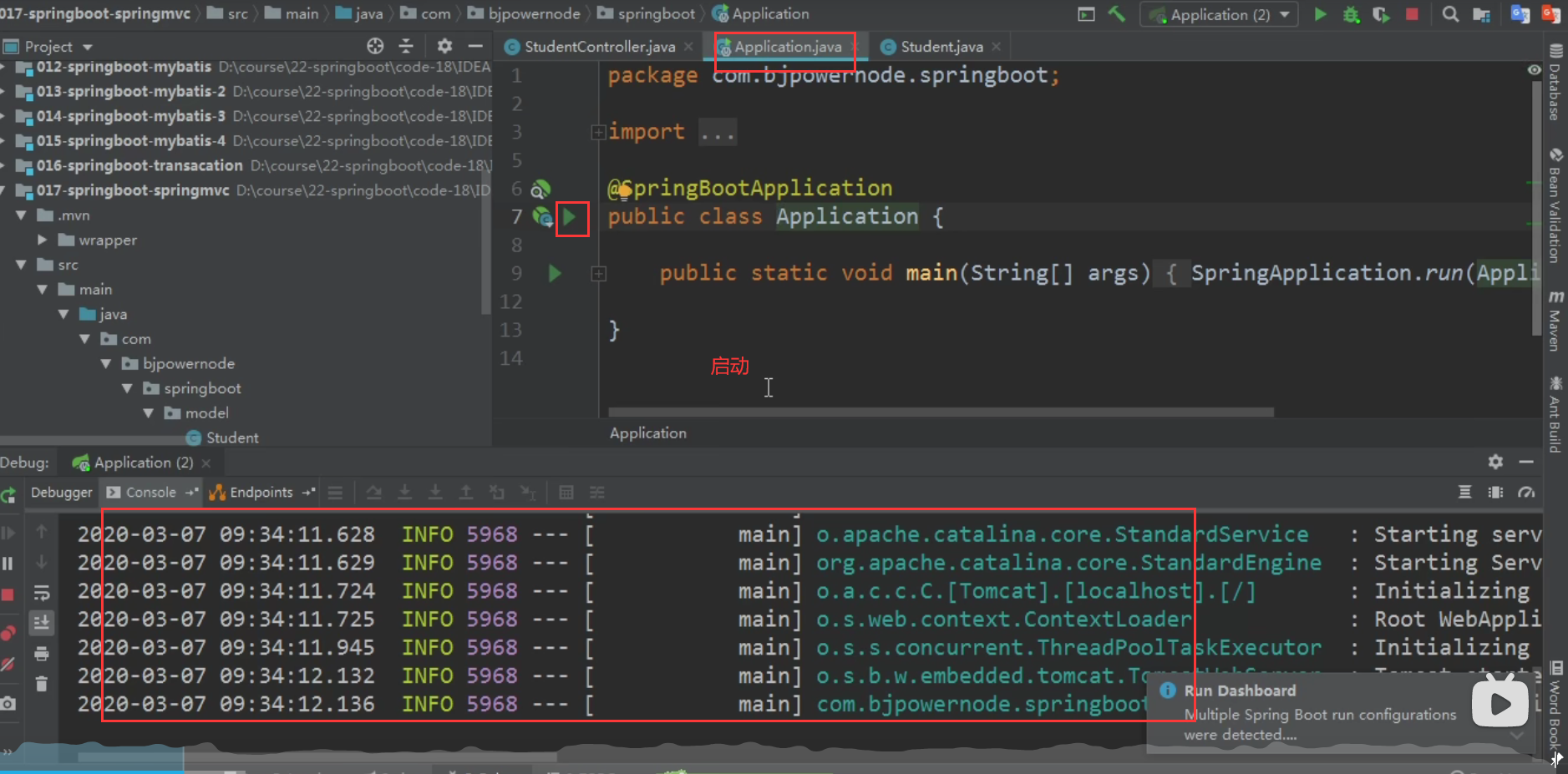
Task: Collapse the model package
Action: (x=148, y=413)
